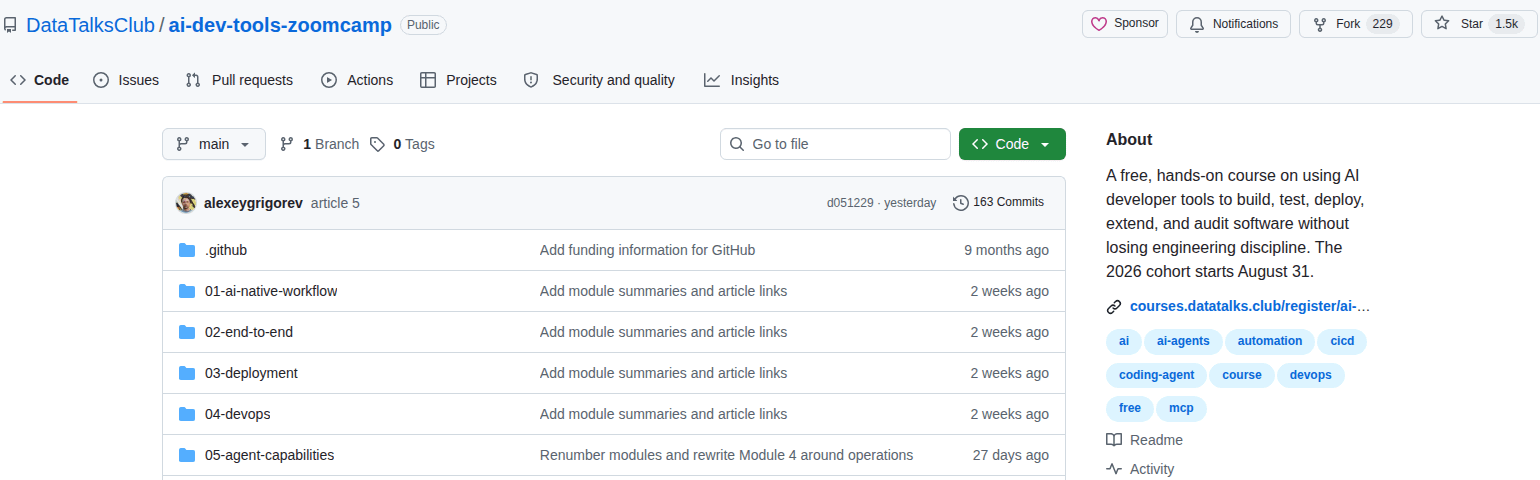
Task: Click the star count 1.5k
Action: click(x=1506, y=24)
